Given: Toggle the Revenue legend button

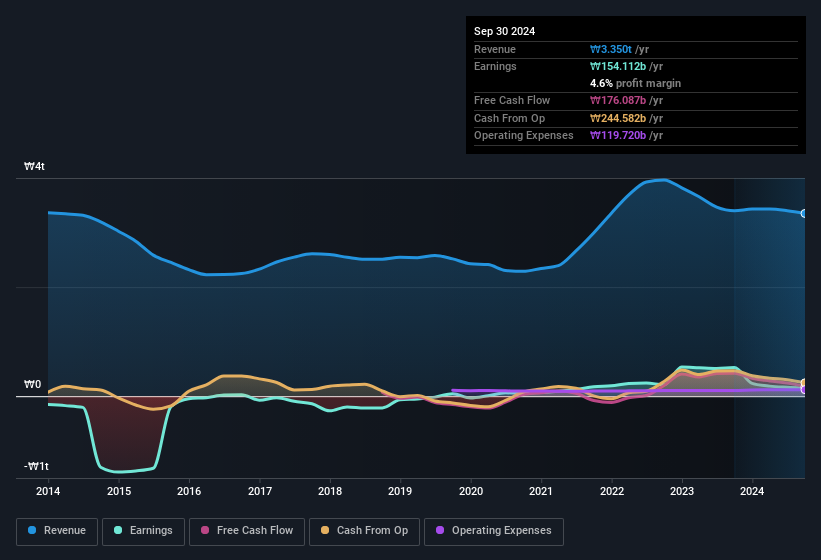Looking at the screenshot, I should point(57,531).
